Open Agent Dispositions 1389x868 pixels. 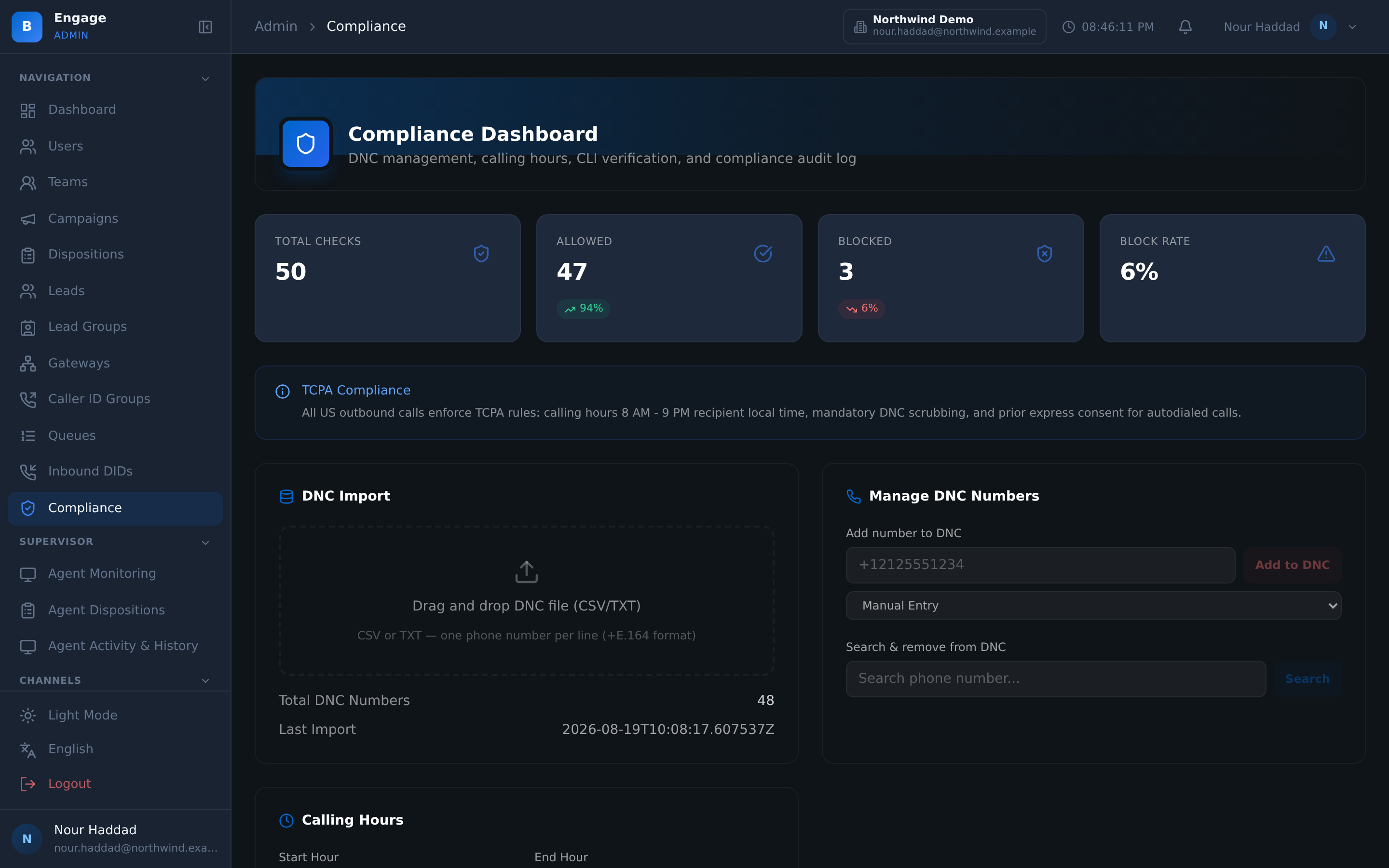click(115, 610)
